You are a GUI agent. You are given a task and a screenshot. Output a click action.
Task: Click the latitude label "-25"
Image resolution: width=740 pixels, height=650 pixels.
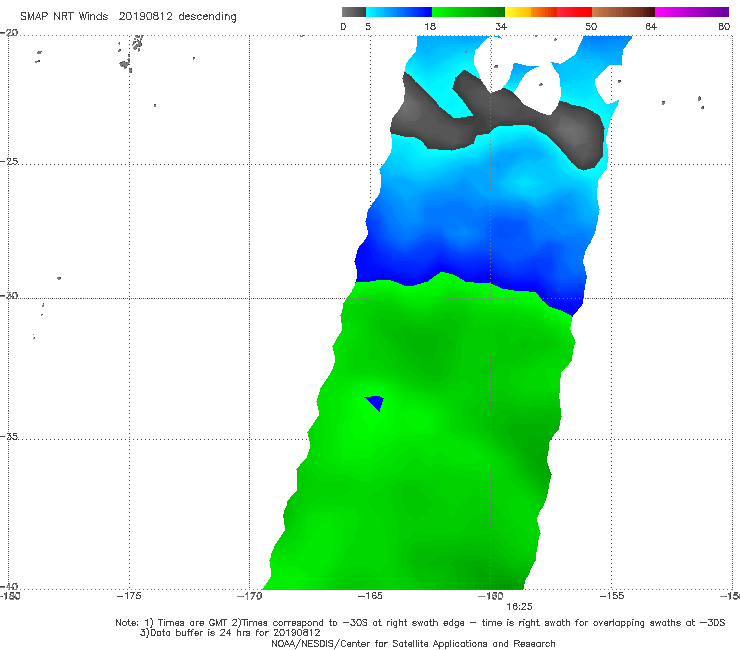9,161
